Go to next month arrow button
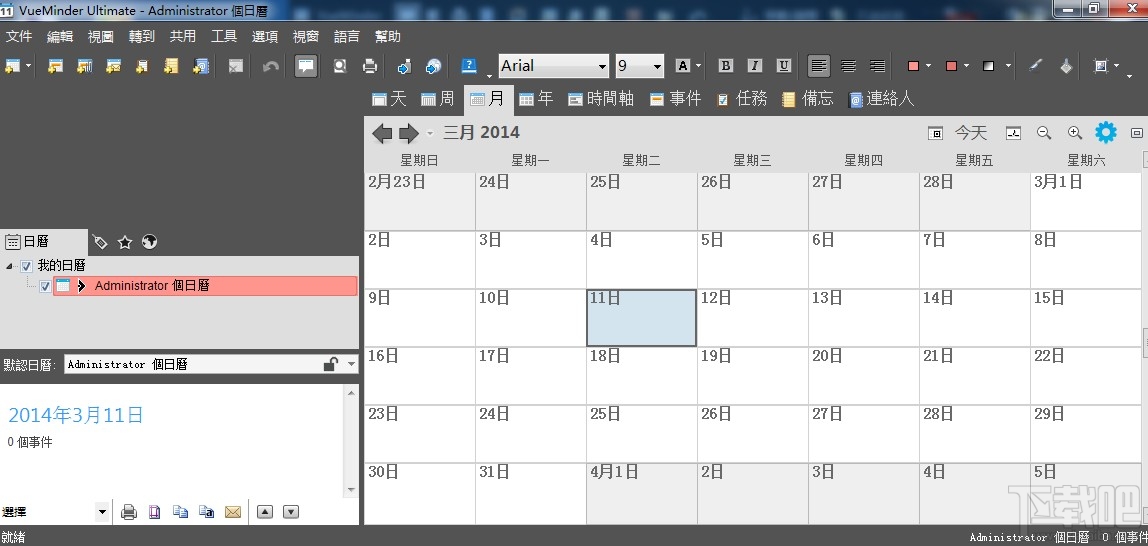This screenshot has width=1148, height=546. coord(408,133)
